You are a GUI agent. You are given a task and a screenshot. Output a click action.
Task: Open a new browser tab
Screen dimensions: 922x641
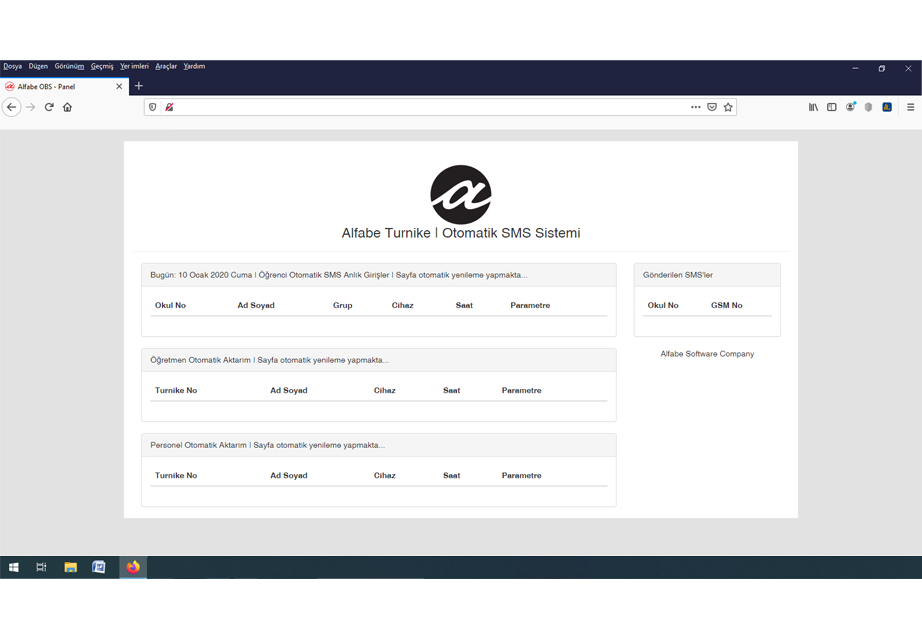pyautogui.click(x=139, y=86)
